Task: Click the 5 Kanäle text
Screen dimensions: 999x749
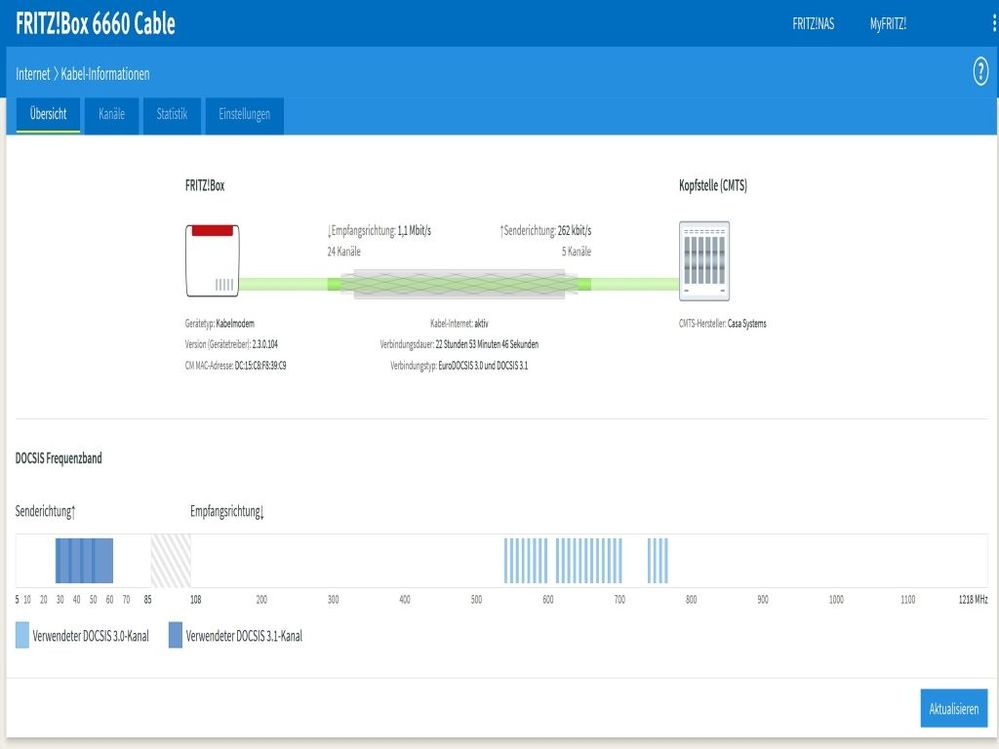Action: (576, 252)
